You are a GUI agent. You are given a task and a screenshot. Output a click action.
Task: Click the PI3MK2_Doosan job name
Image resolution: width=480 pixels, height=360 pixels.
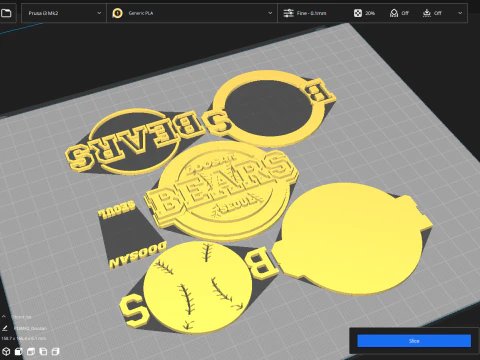[30, 328]
